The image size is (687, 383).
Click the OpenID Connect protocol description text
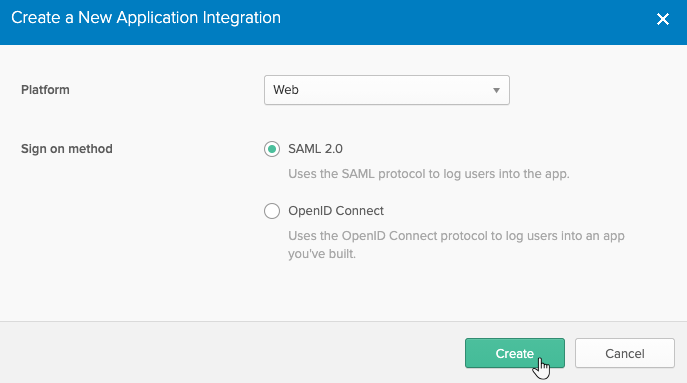coord(456,245)
